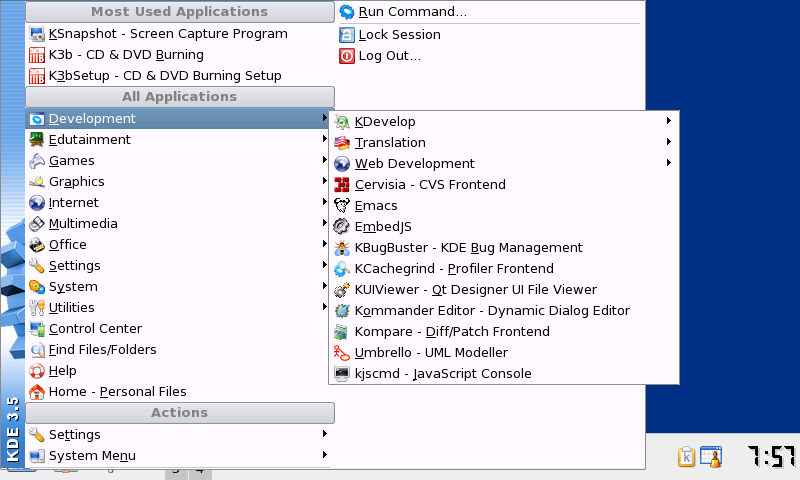
Task: Select Run Command from the menu
Action: pos(412,13)
